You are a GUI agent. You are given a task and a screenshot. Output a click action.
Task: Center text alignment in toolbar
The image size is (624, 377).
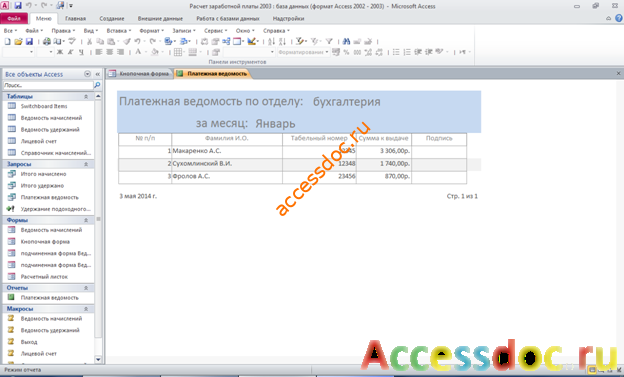coord(109,52)
